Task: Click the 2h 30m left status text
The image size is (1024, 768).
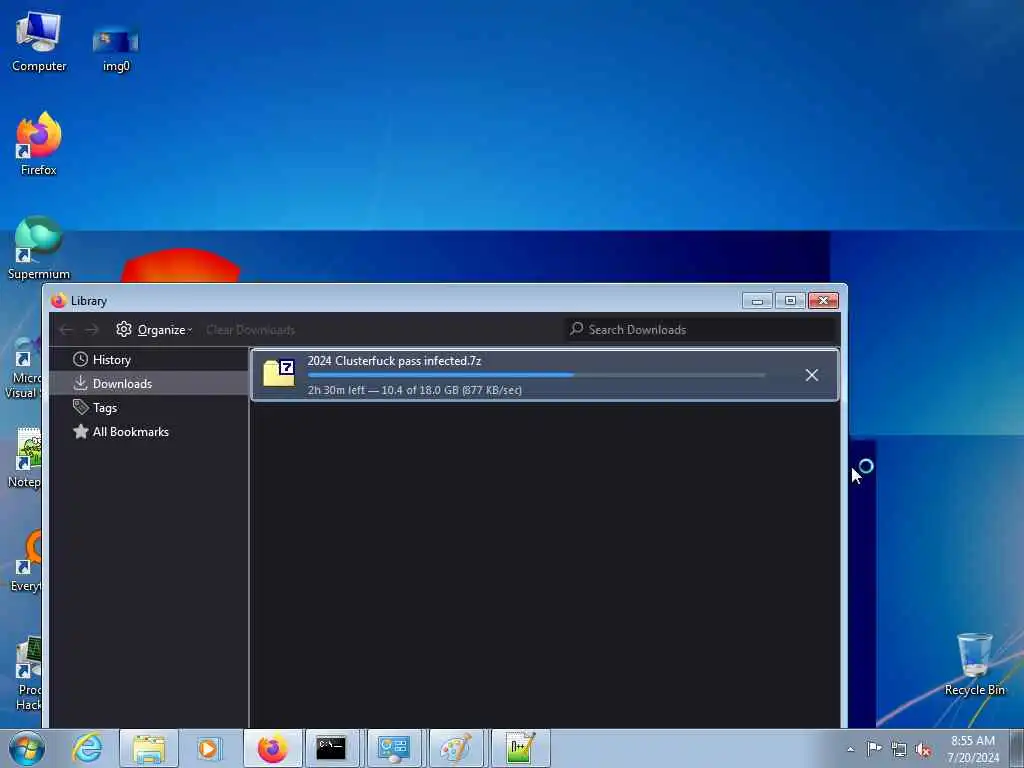Action: tap(415, 391)
